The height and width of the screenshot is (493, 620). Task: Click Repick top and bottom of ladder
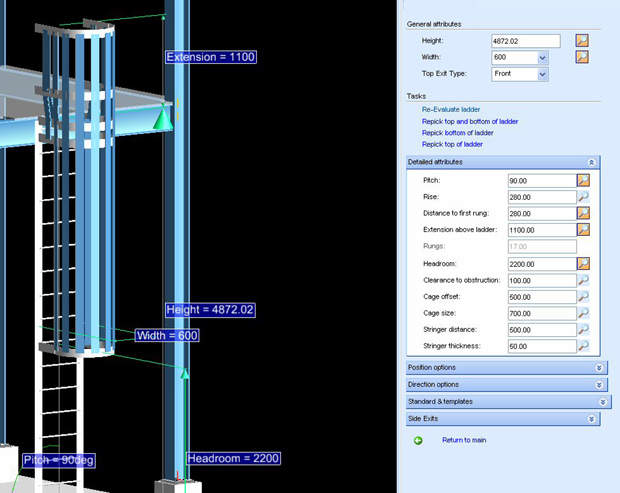(470, 121)
